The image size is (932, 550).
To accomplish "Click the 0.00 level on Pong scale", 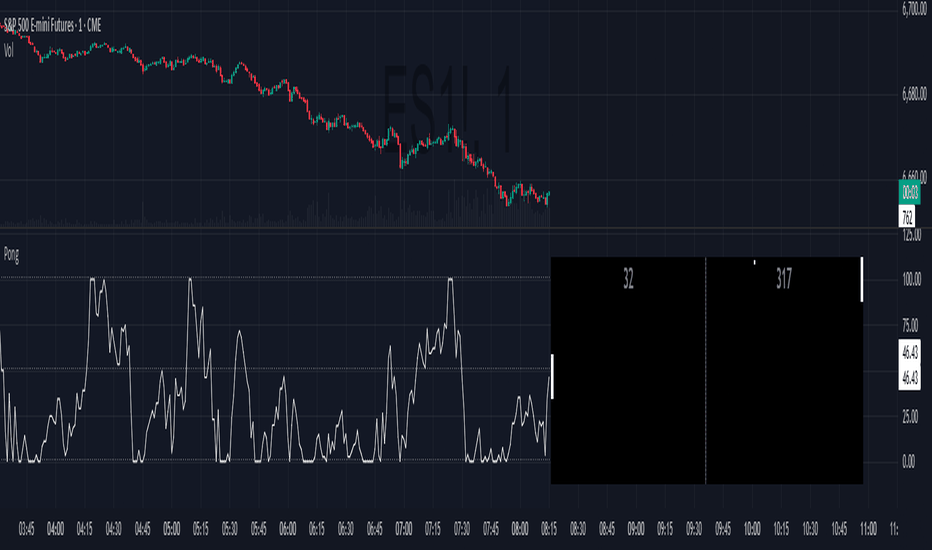I will coord(910,461).
